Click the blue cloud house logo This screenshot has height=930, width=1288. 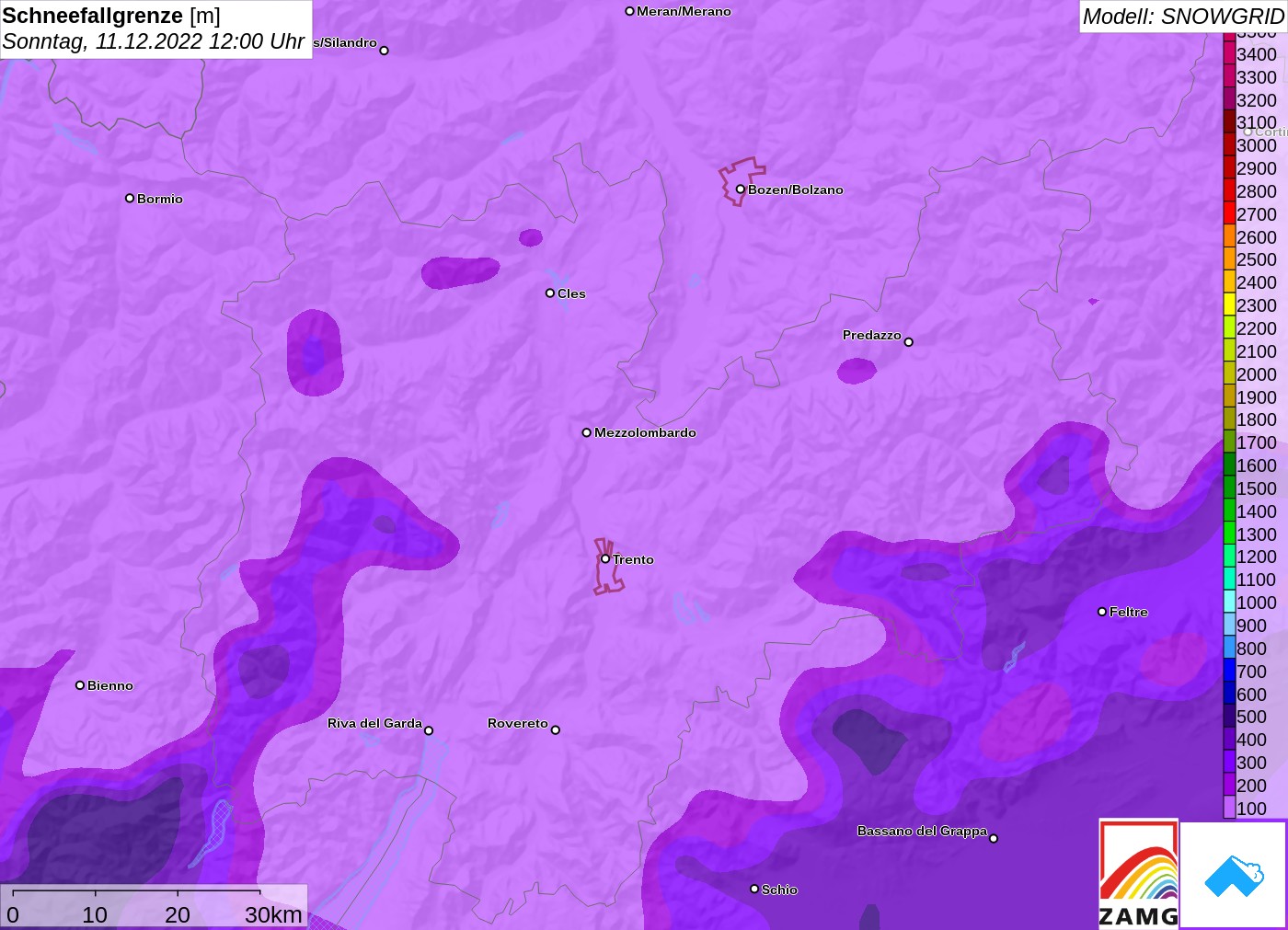click(1234, 875)
